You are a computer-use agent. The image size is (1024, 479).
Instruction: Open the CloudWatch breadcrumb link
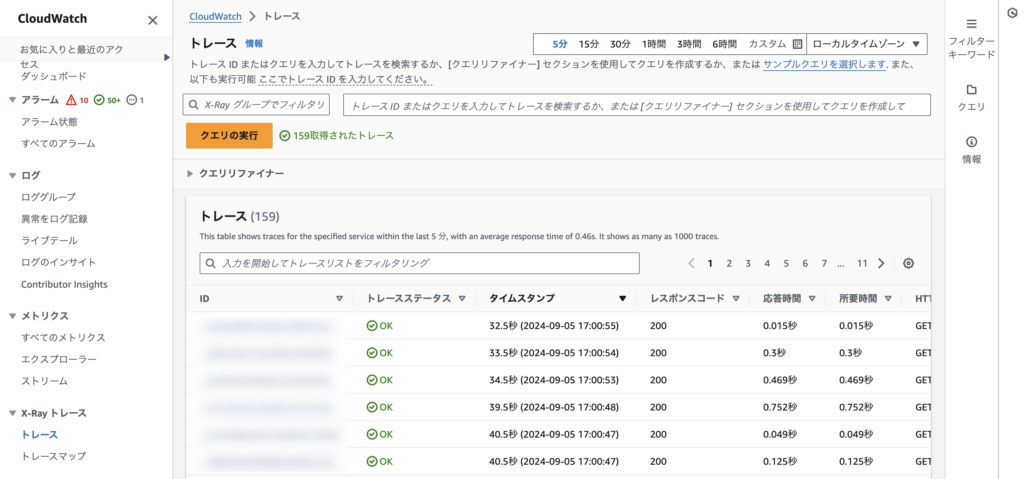(216, 16)
